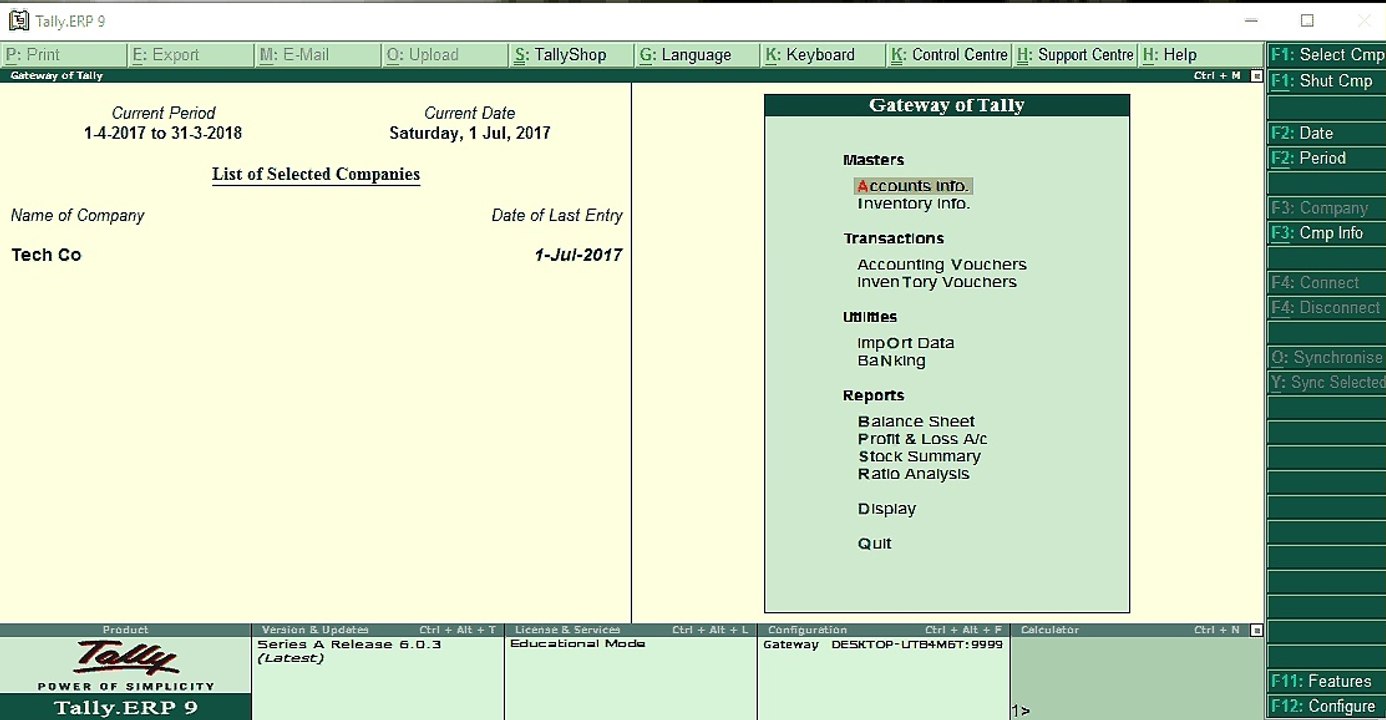
Task: Minimize the Tally.ERP 9 window
Action: point(1251,20)
